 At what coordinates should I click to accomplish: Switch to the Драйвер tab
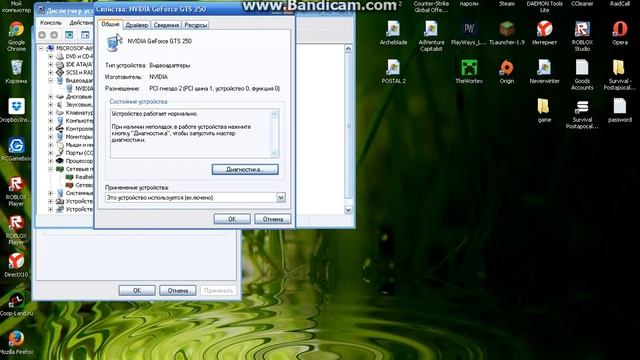coord(137,25)
